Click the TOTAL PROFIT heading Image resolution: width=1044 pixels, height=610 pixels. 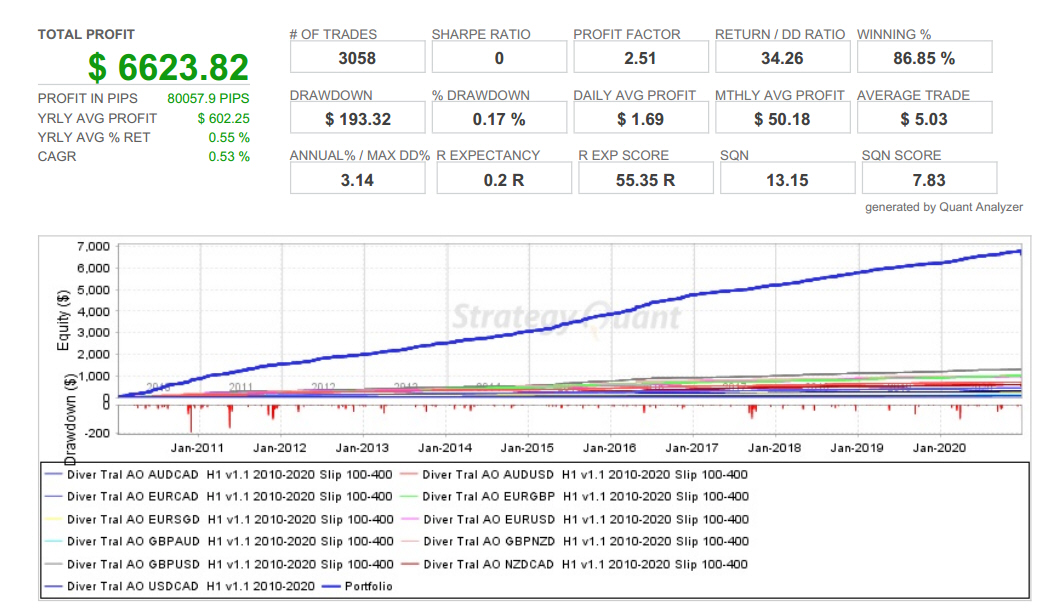(86, 35)
